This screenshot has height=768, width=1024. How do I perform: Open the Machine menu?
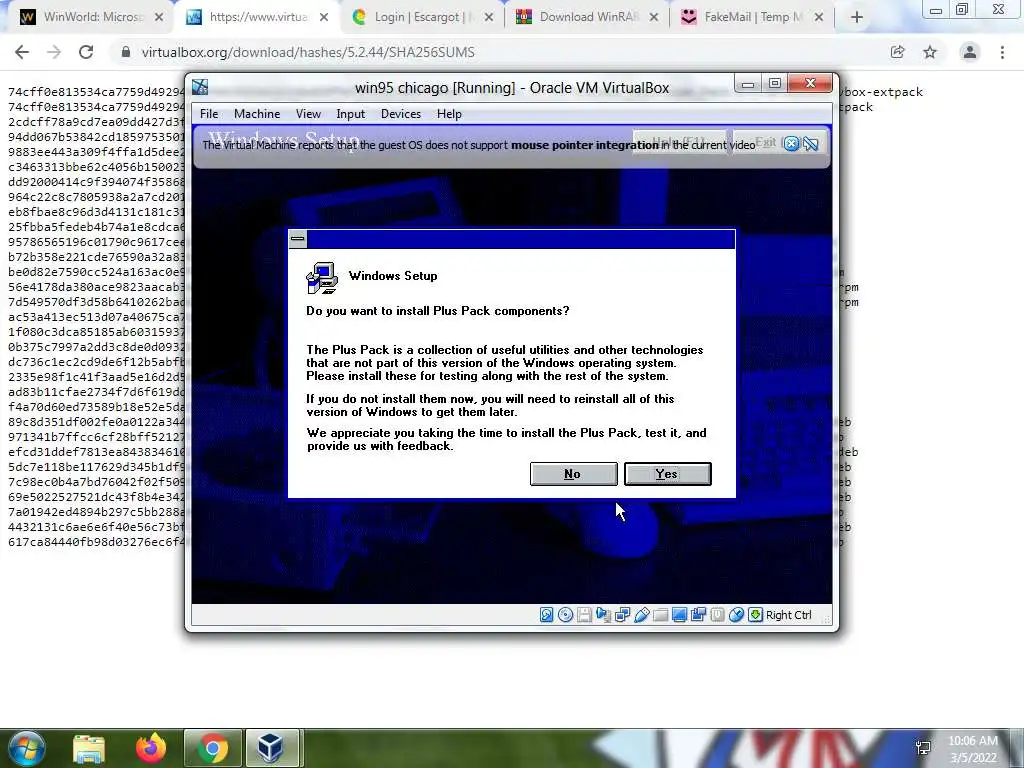click(x=257, y=114)
